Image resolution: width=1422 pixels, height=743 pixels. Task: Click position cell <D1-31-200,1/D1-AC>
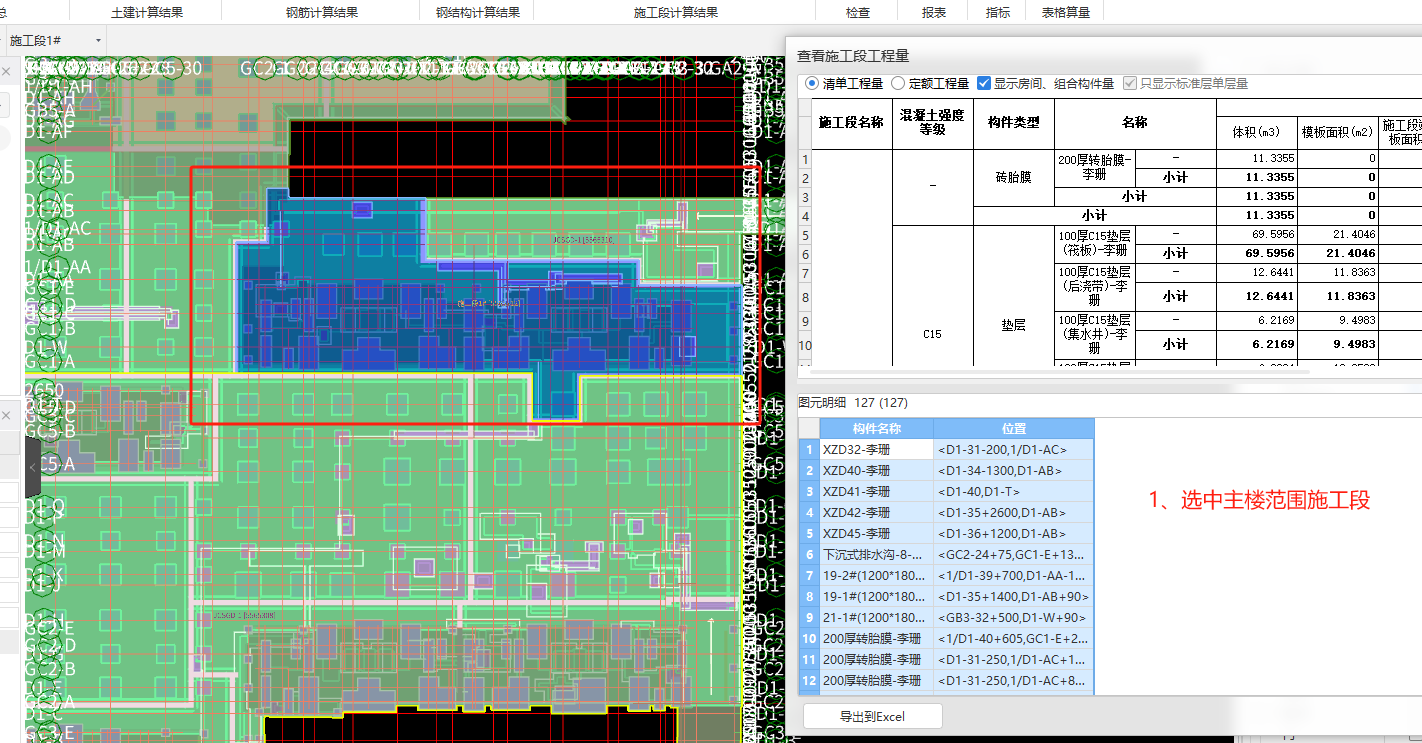click(1014, 450)
